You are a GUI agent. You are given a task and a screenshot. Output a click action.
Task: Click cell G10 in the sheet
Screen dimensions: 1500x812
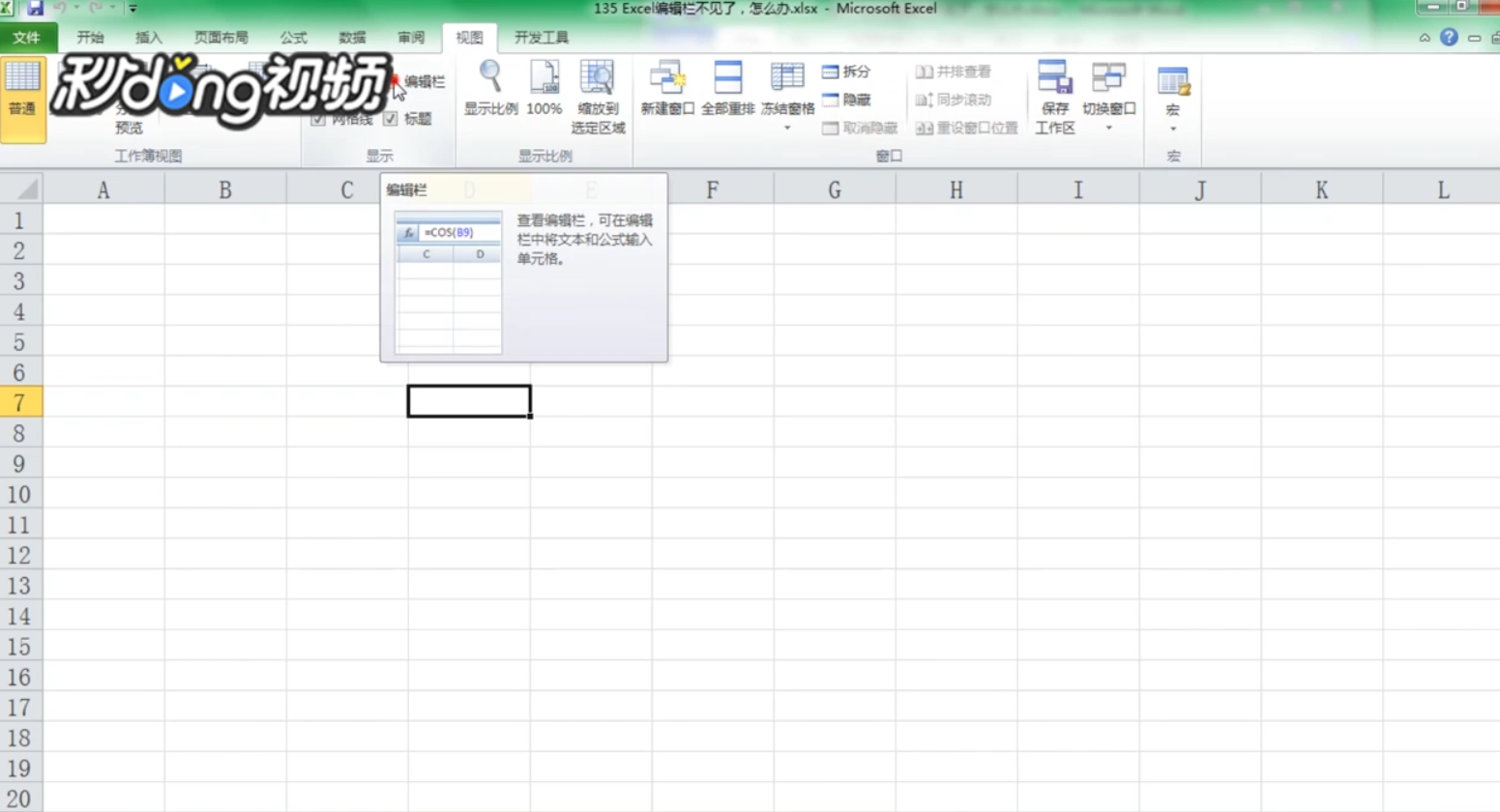click(835, 494)
